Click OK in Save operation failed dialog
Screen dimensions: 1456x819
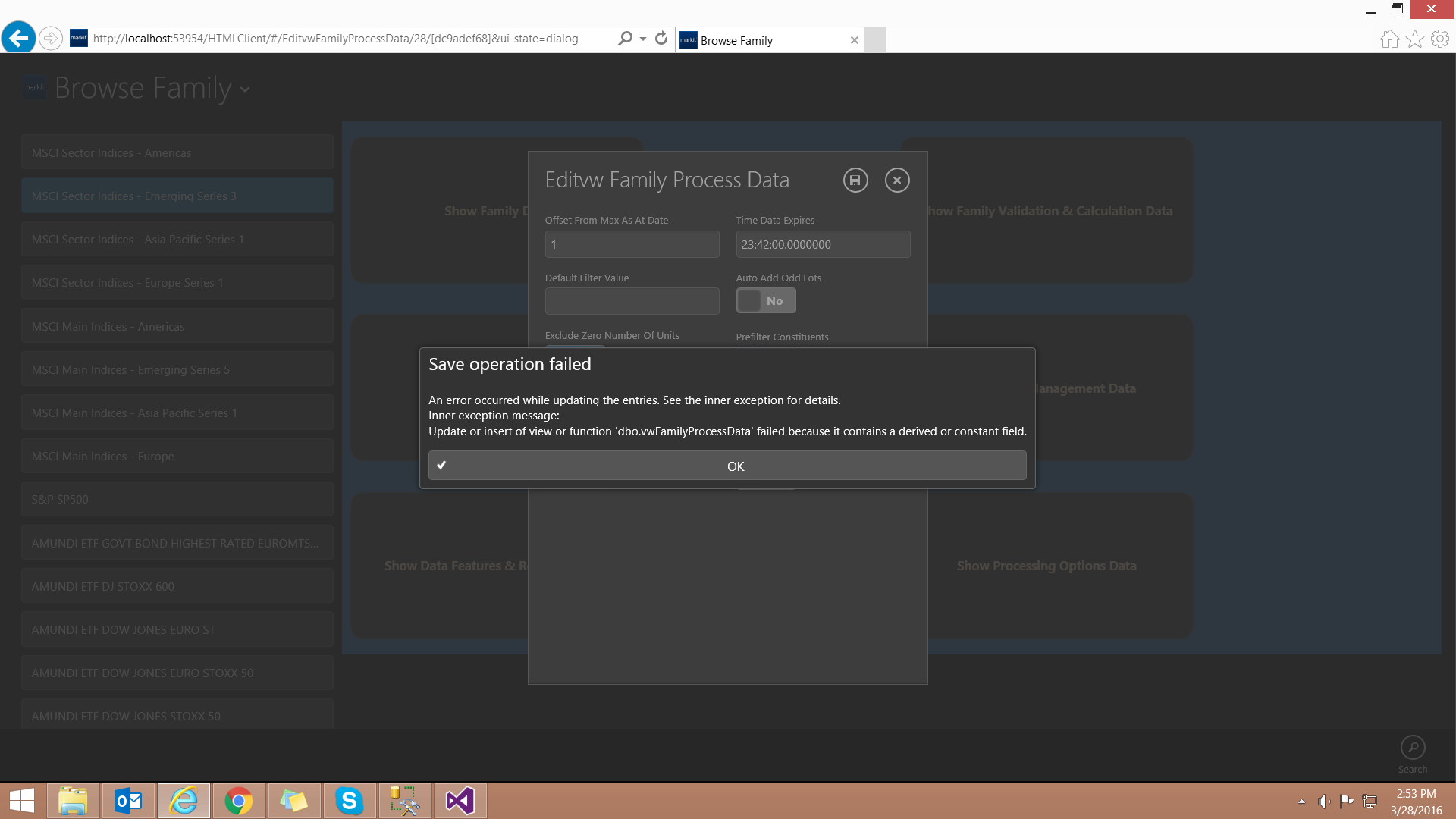727,466
